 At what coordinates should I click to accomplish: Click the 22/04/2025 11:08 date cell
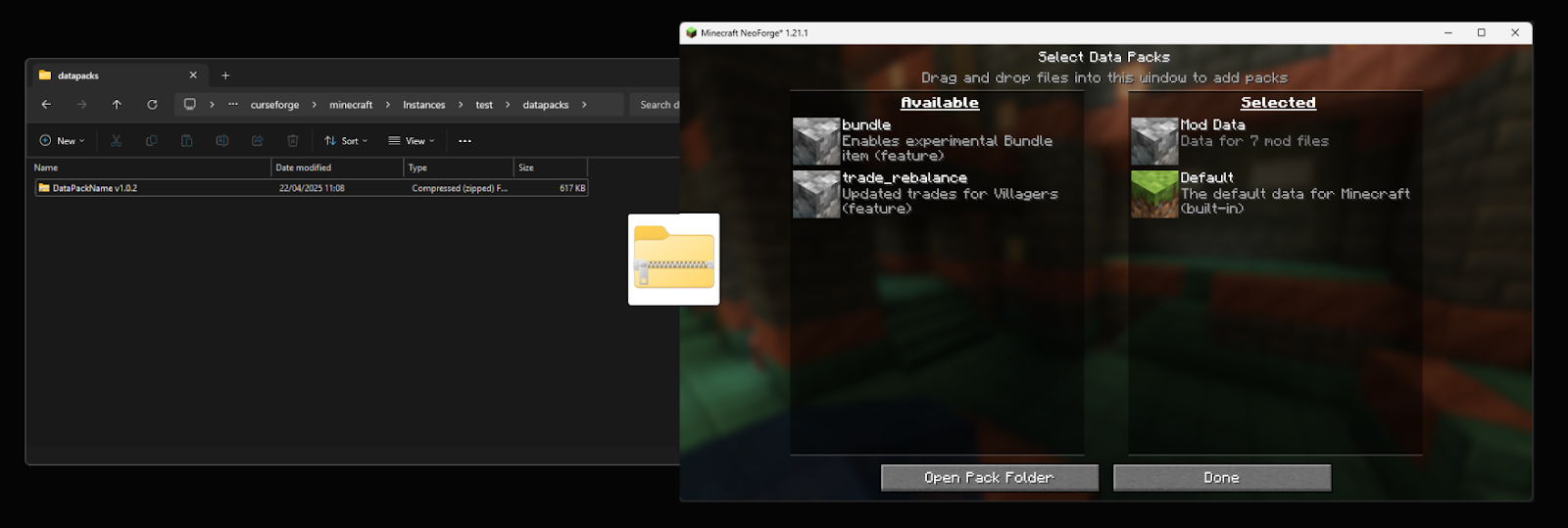[312, 188]
